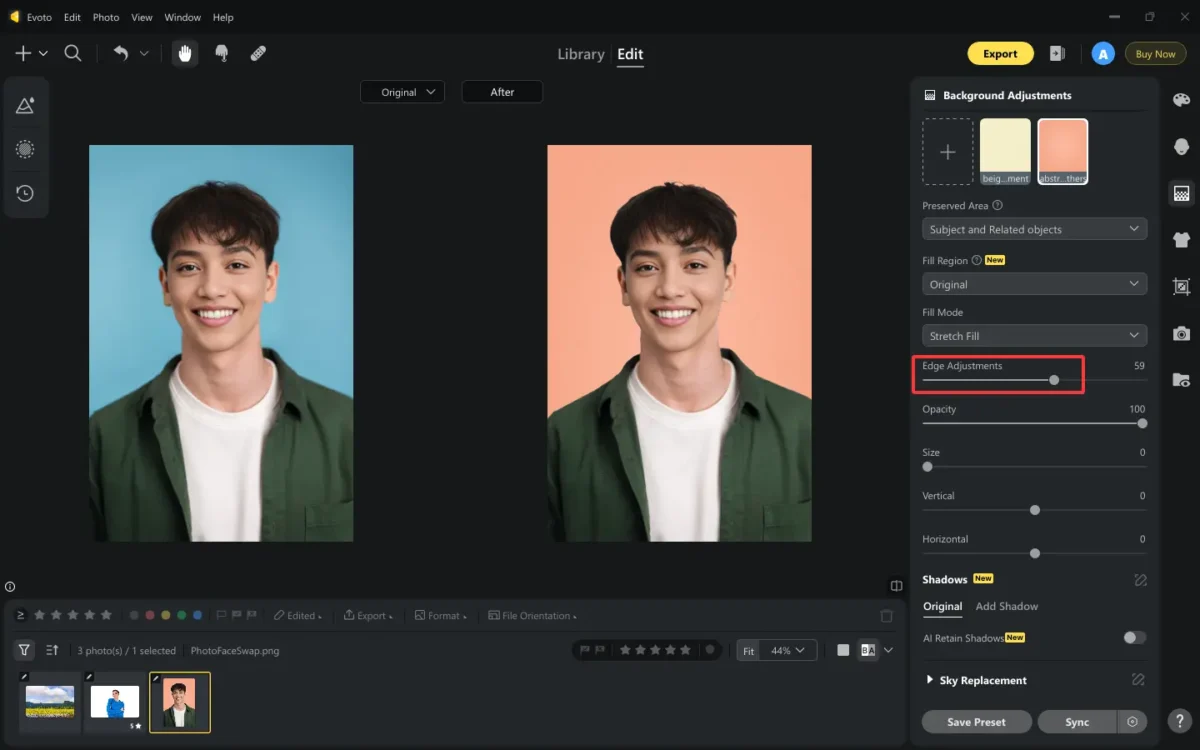Click the export-to panel arrow icon
The image size is (1200, 750).
1057,54
